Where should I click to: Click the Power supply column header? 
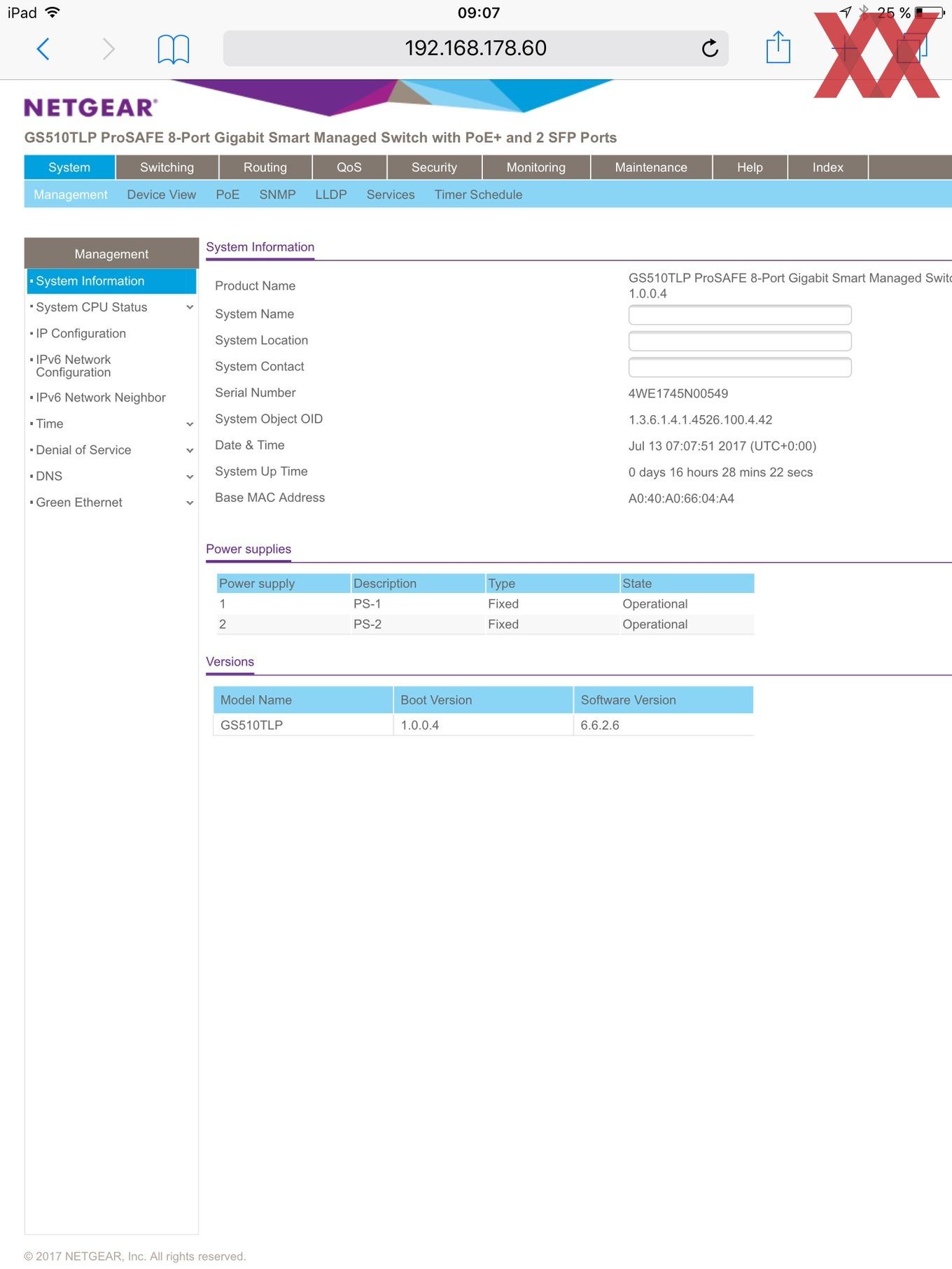tap(283, 583)
